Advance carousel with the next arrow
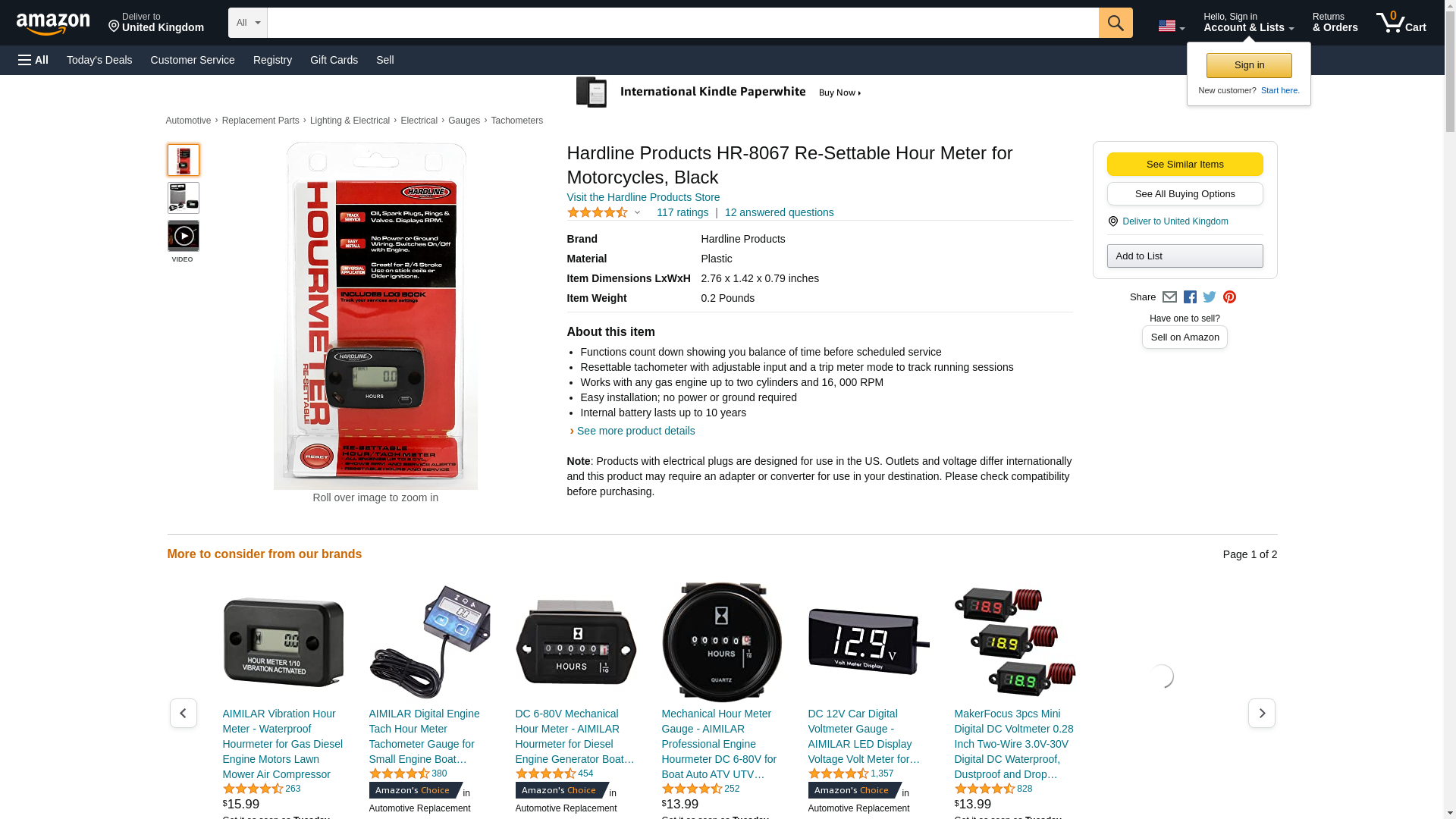 click(x=1262, y=714)
